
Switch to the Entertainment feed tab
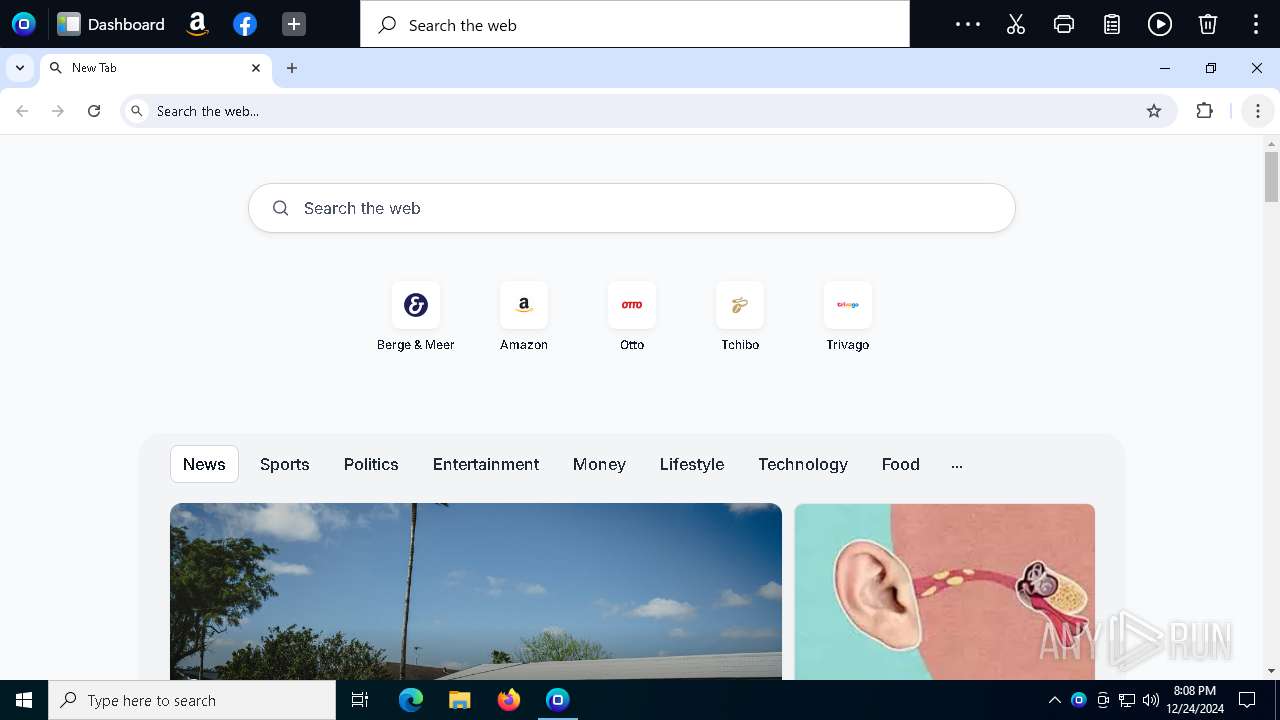[x=486, y=464]
